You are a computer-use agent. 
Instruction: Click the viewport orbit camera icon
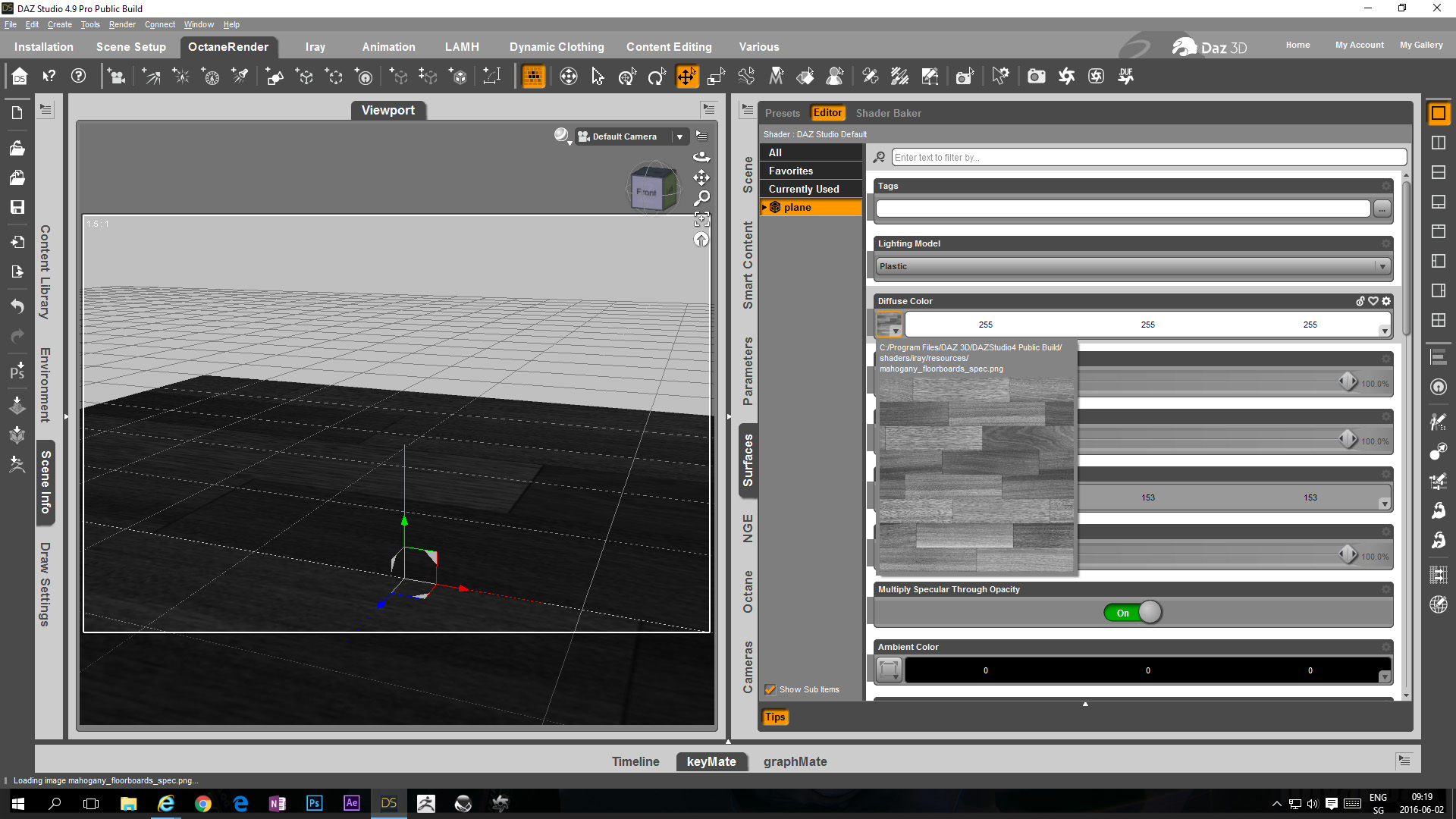pyautogui.click(x=701, y=157)
